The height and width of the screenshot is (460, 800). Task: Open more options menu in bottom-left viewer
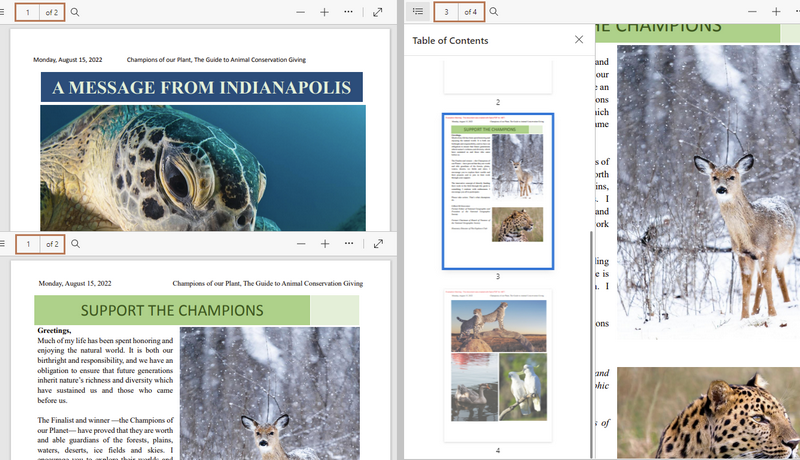[348, 244]
